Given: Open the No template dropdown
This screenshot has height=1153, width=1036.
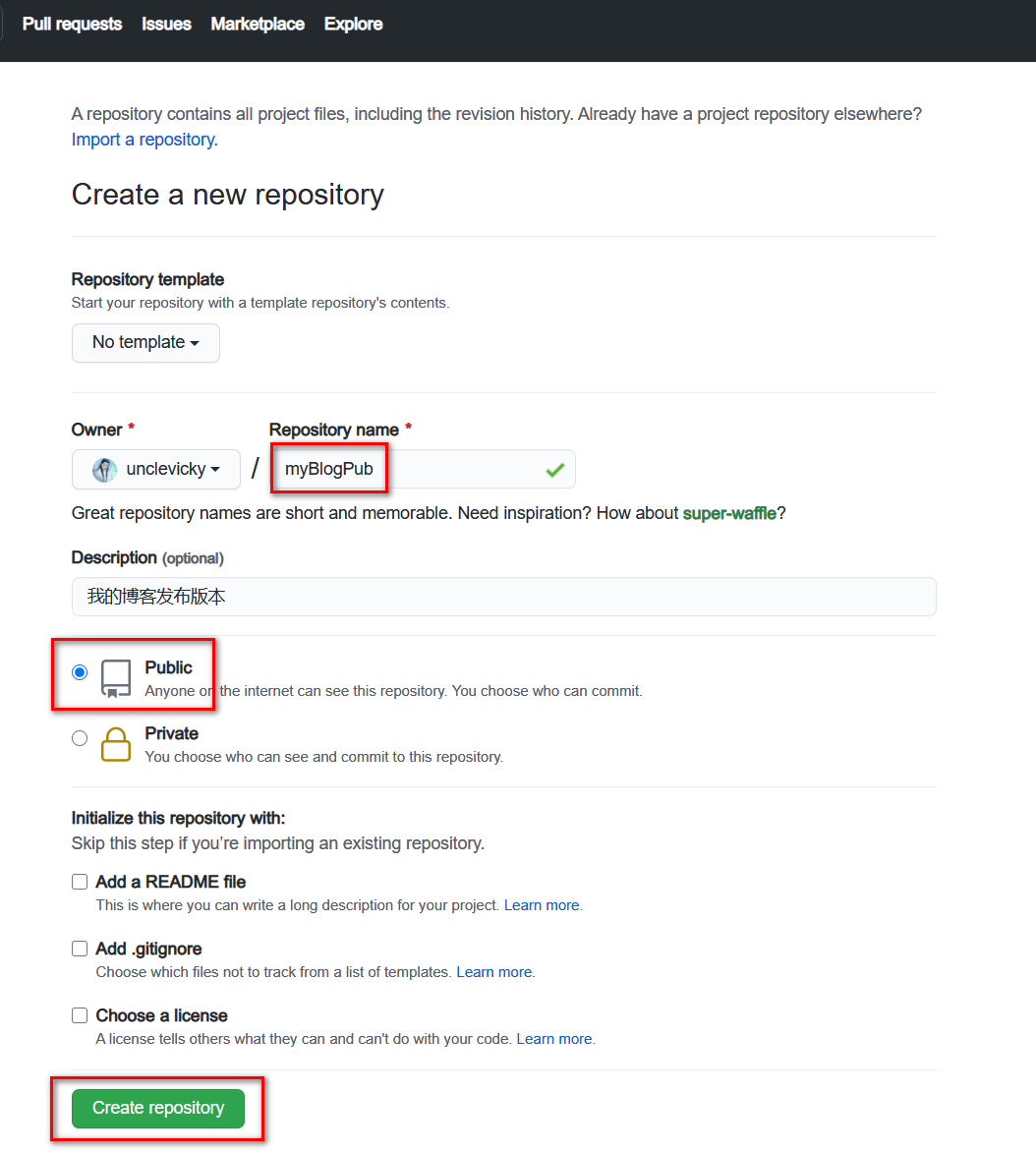Looking at the screenshot, I should (x=145, y=343).
